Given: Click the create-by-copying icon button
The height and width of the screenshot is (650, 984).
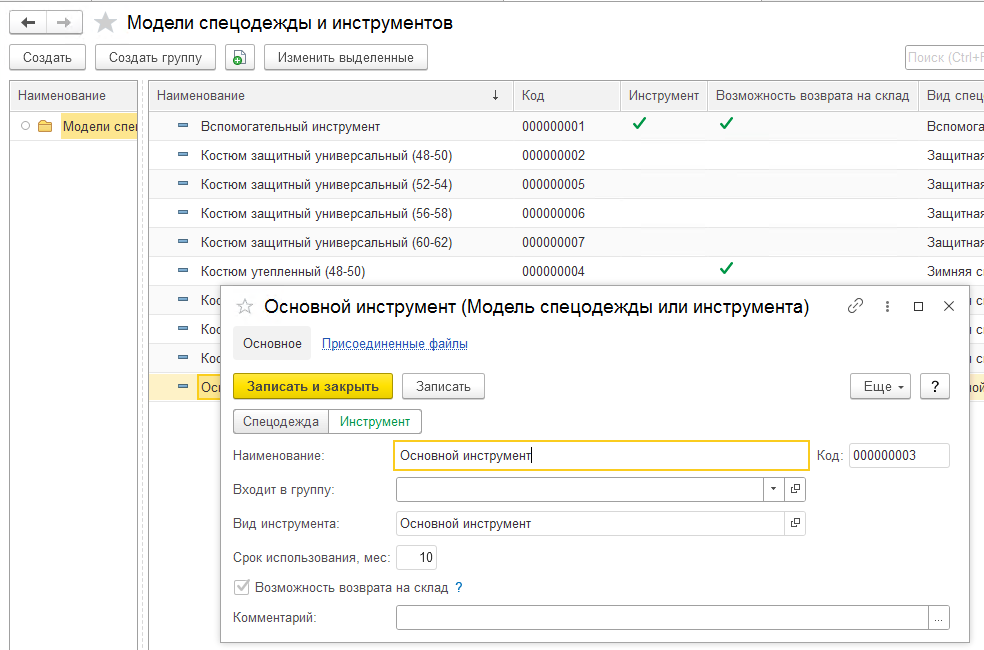Looking at the screenshot, I should click(240, 58).
